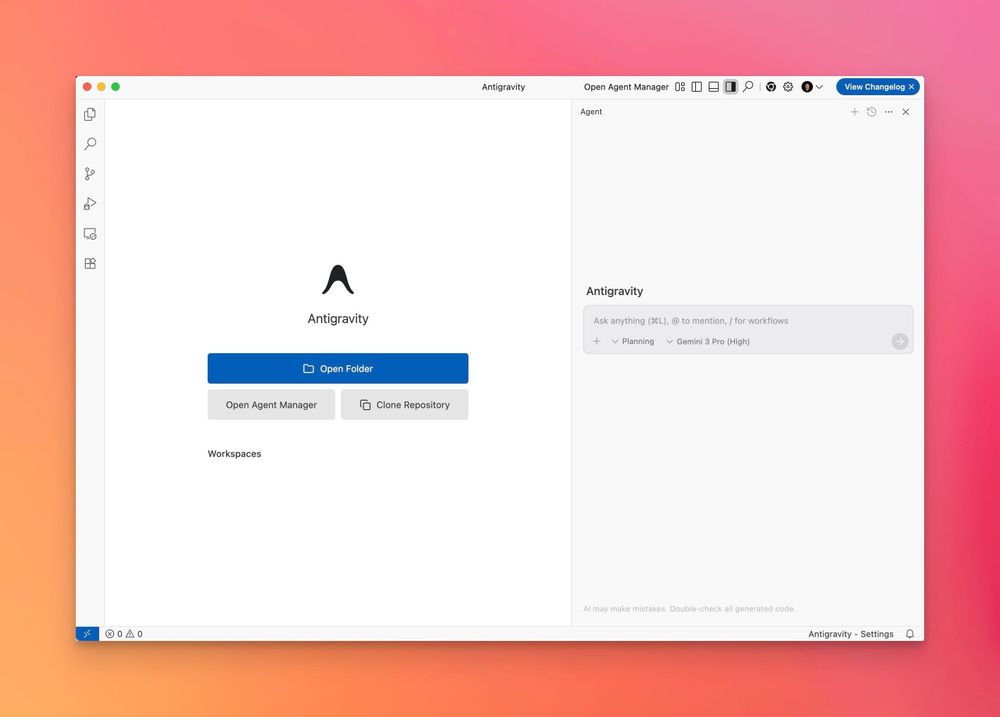This screenshot has width=1000, height=717.
Task: Open the Search view in activity bar
Action: (x=90, y=144)
